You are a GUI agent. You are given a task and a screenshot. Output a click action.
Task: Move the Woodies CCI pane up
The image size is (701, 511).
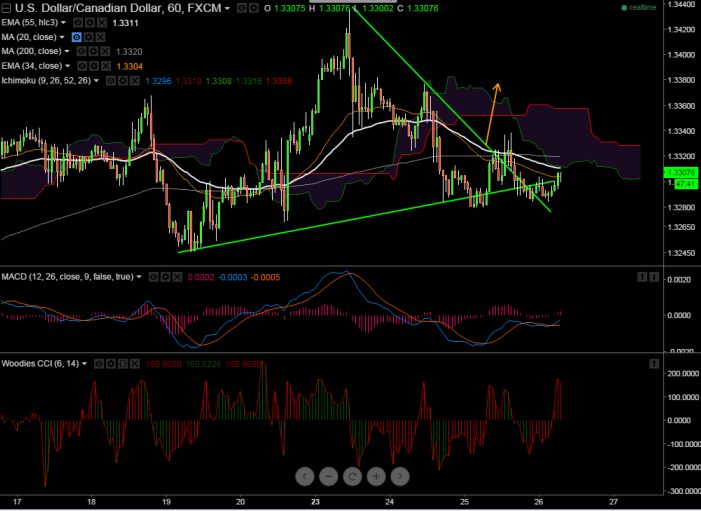654,364
